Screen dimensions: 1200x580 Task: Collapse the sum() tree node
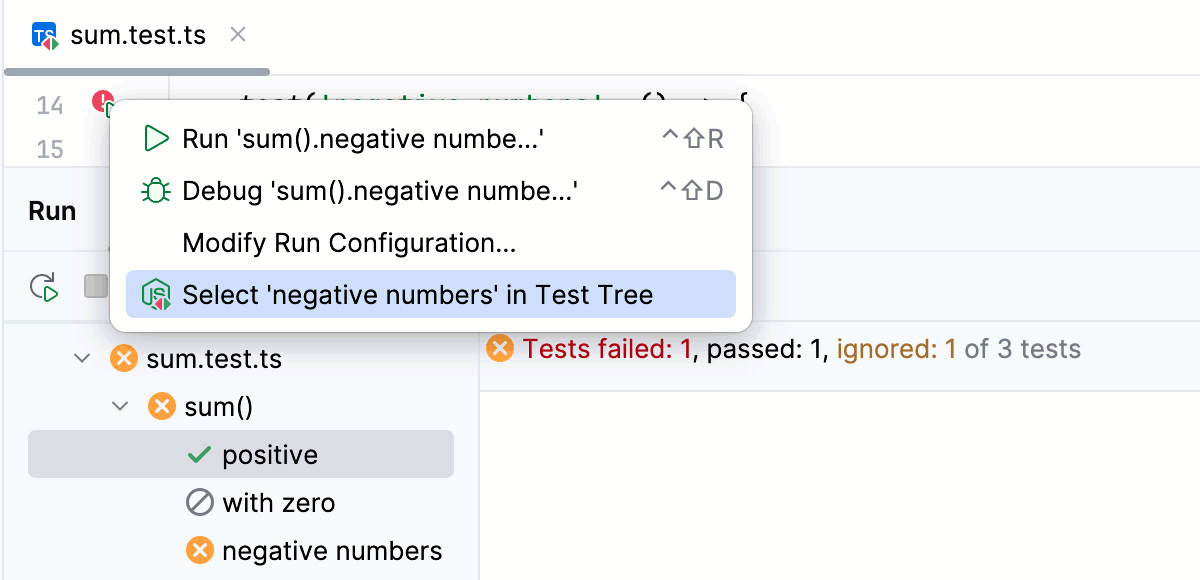[120, 406]
